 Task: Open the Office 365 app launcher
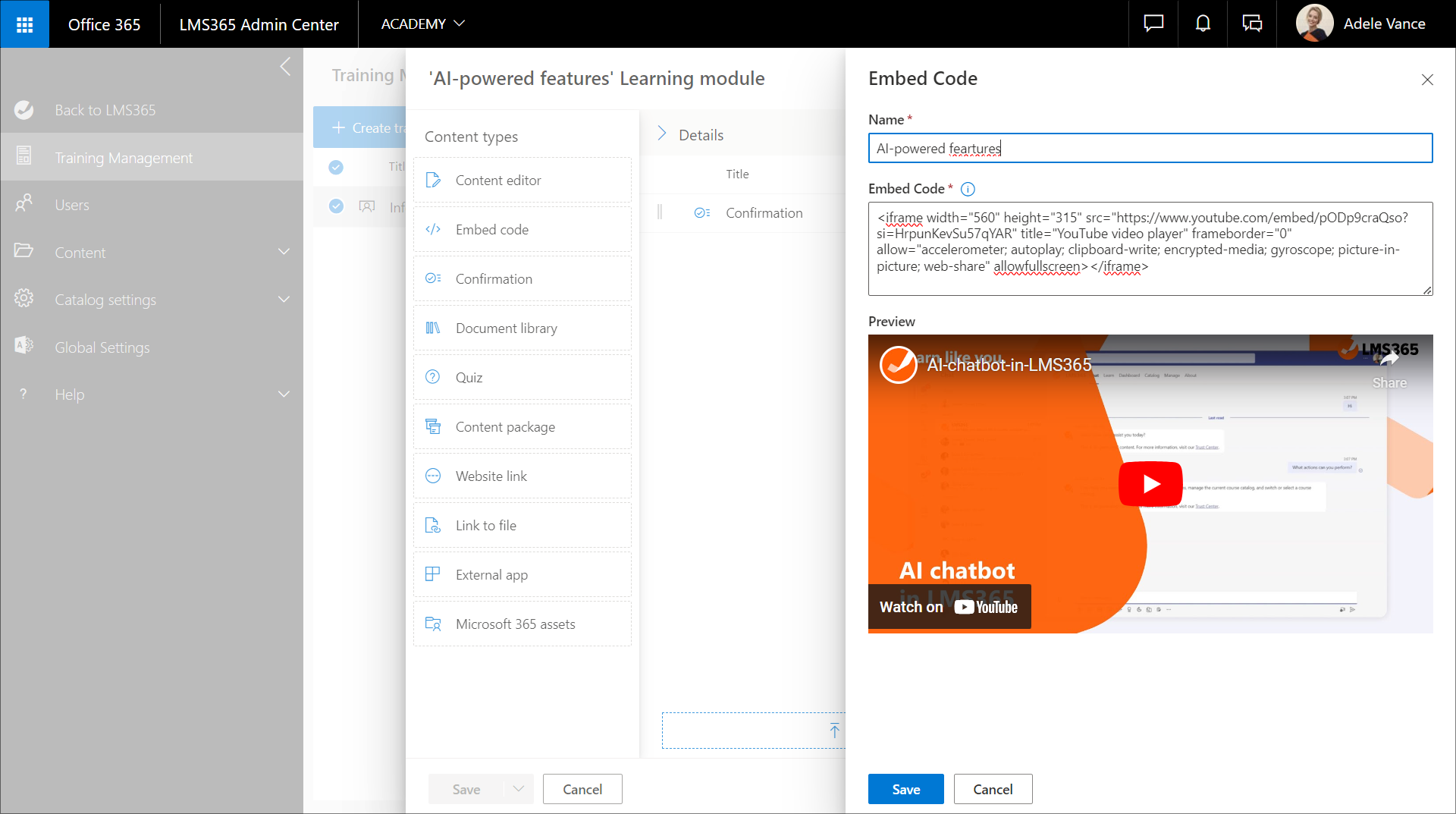click(24, 24)
